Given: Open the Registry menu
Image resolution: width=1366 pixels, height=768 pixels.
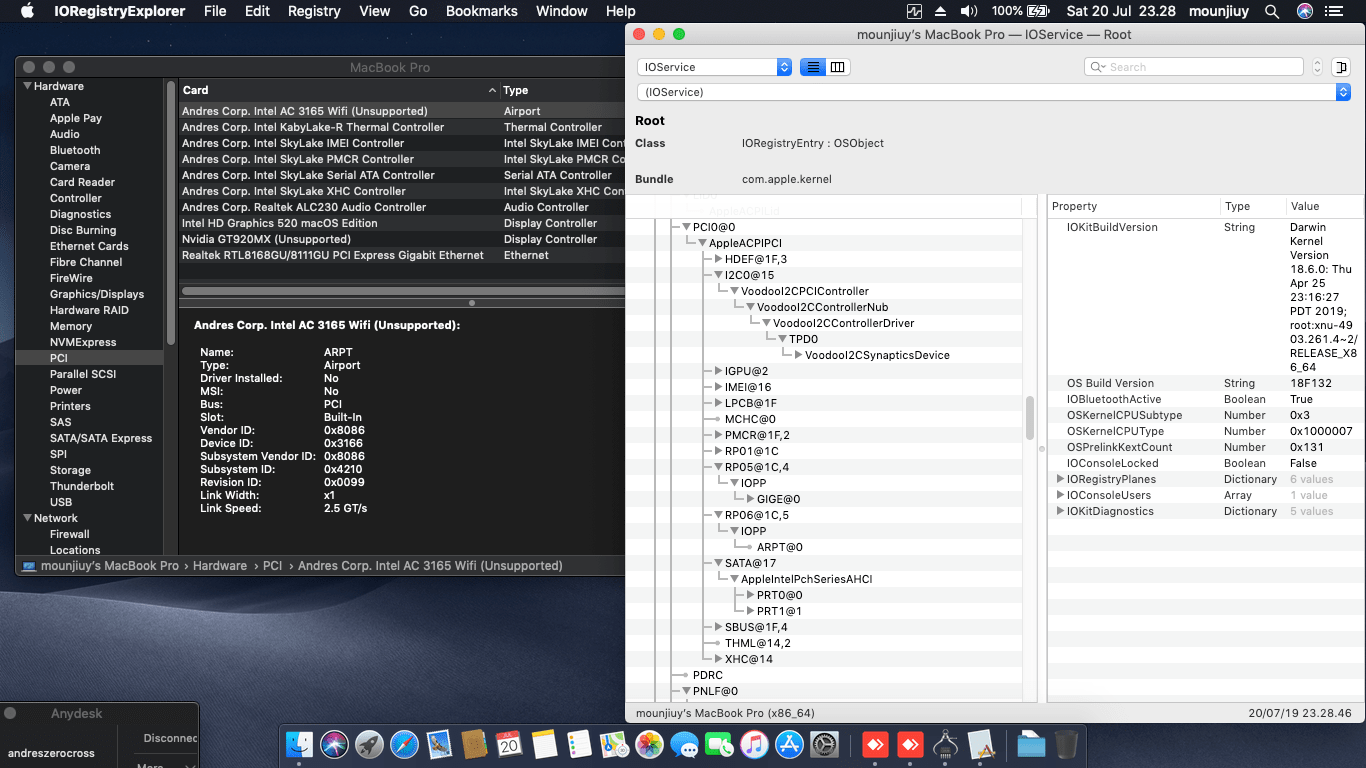Looking at the screenshot, I should 314,11.
